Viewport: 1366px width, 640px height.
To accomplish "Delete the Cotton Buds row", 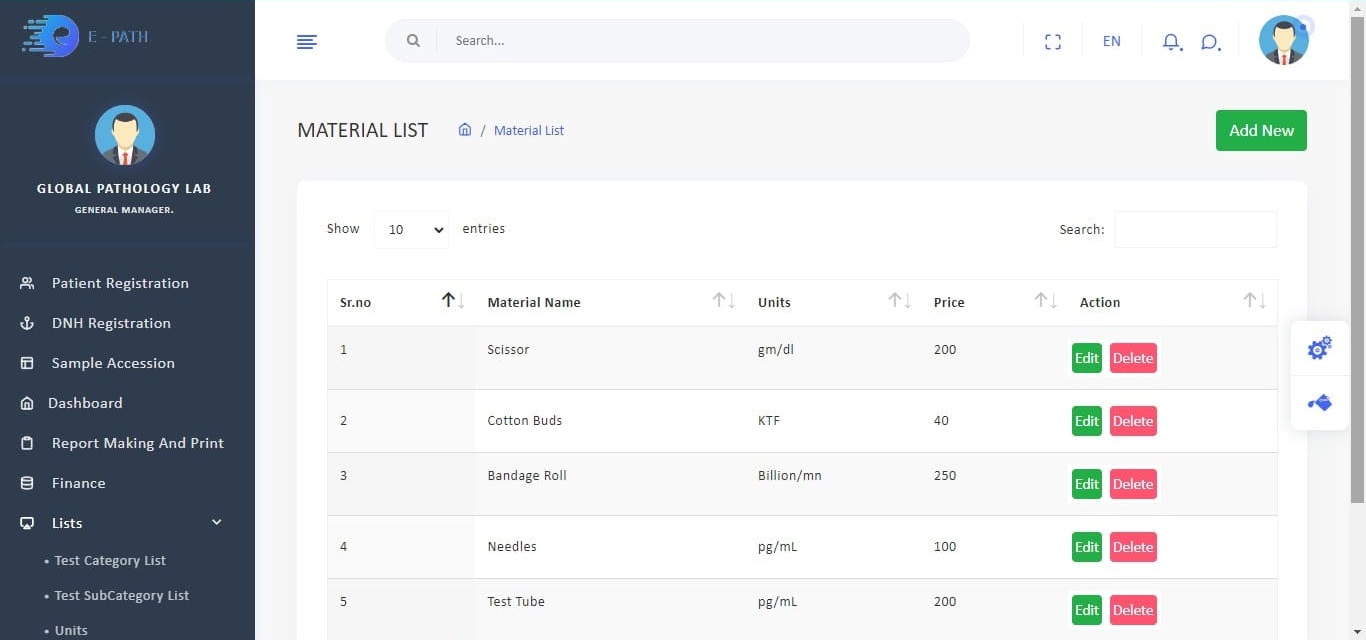I will coord(1132,421).
